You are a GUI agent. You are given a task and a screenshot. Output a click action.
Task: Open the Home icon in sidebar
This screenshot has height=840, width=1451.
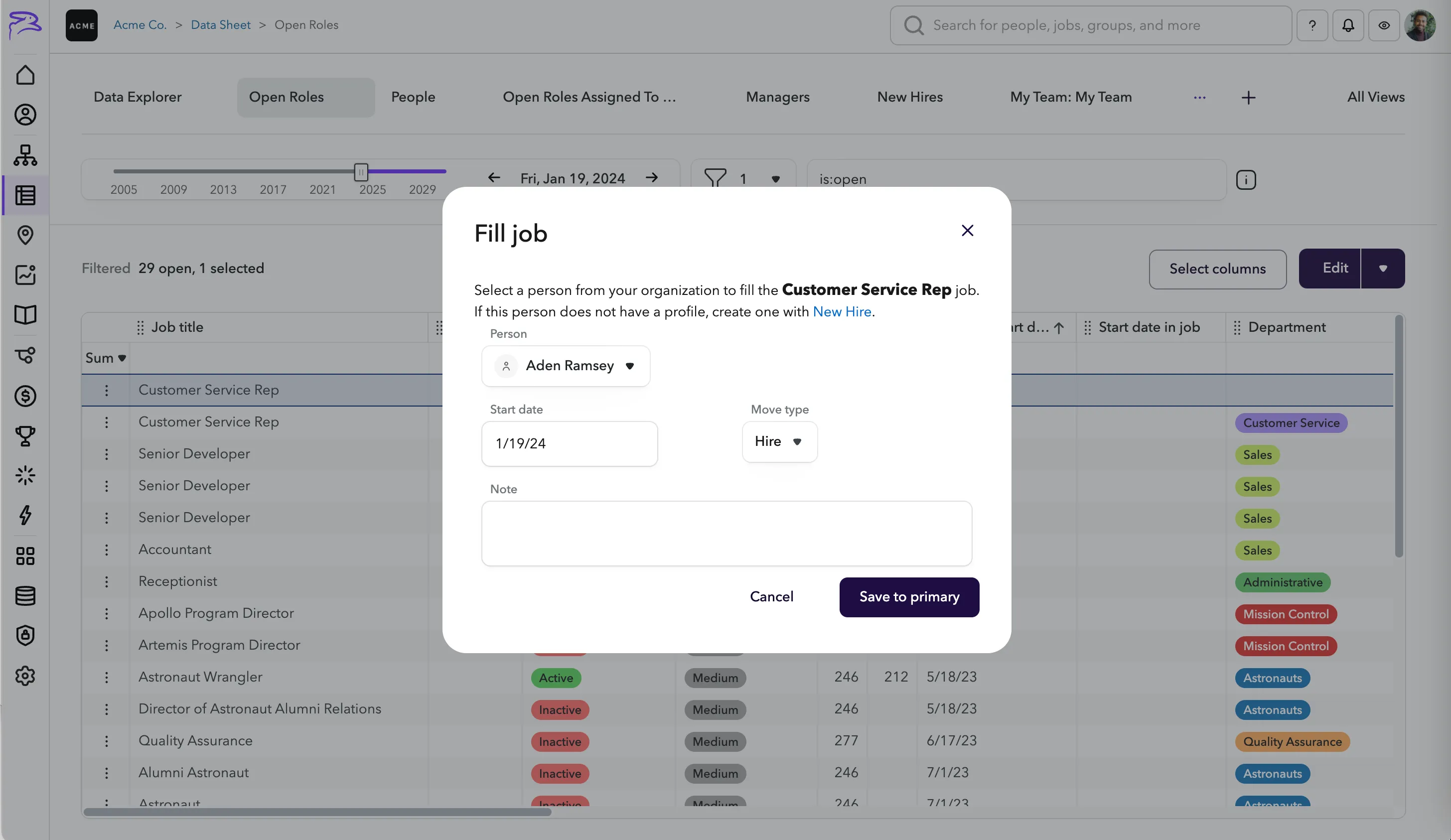pyautogui.click(x=25, y=75)
